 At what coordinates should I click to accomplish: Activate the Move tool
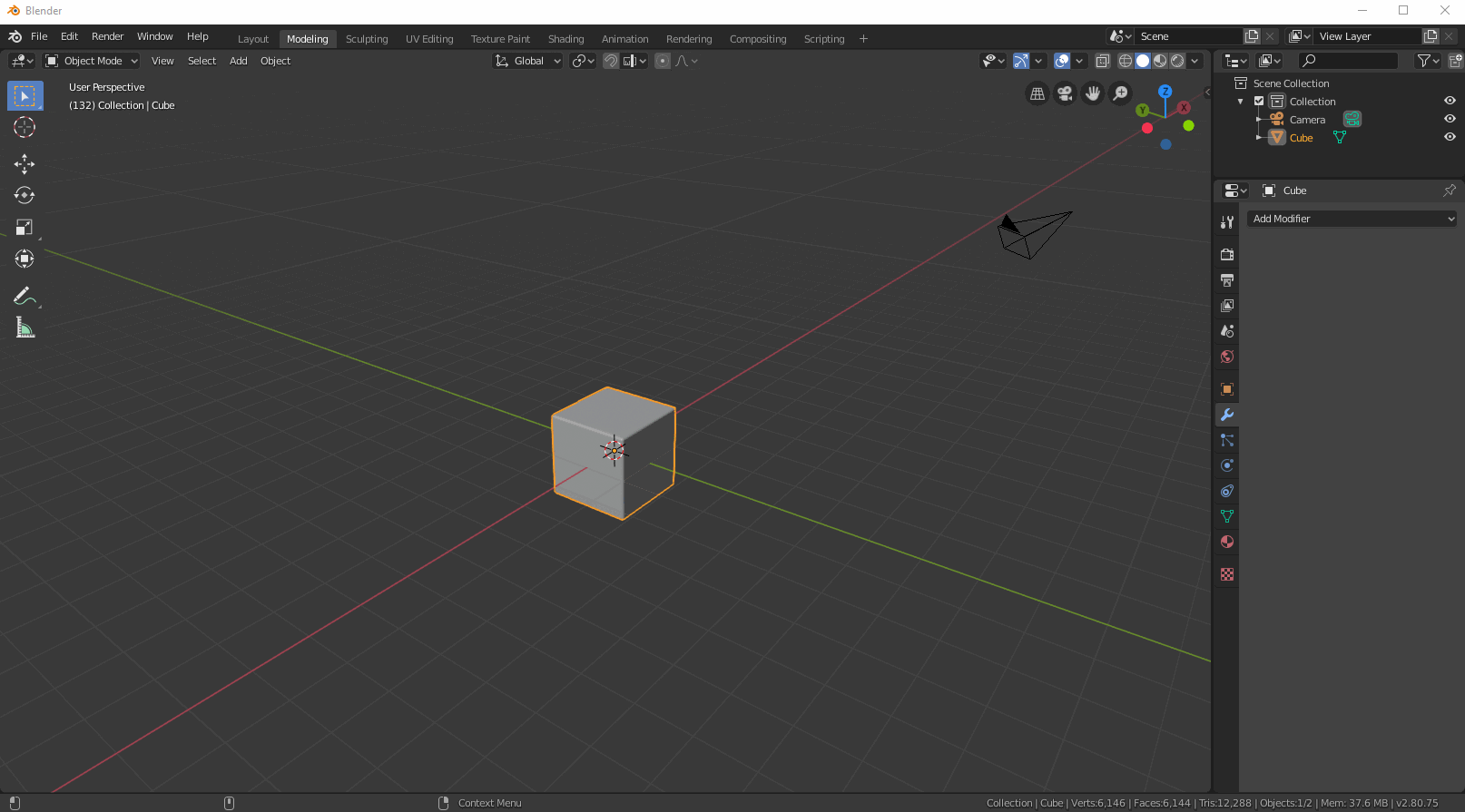point(25,164)
